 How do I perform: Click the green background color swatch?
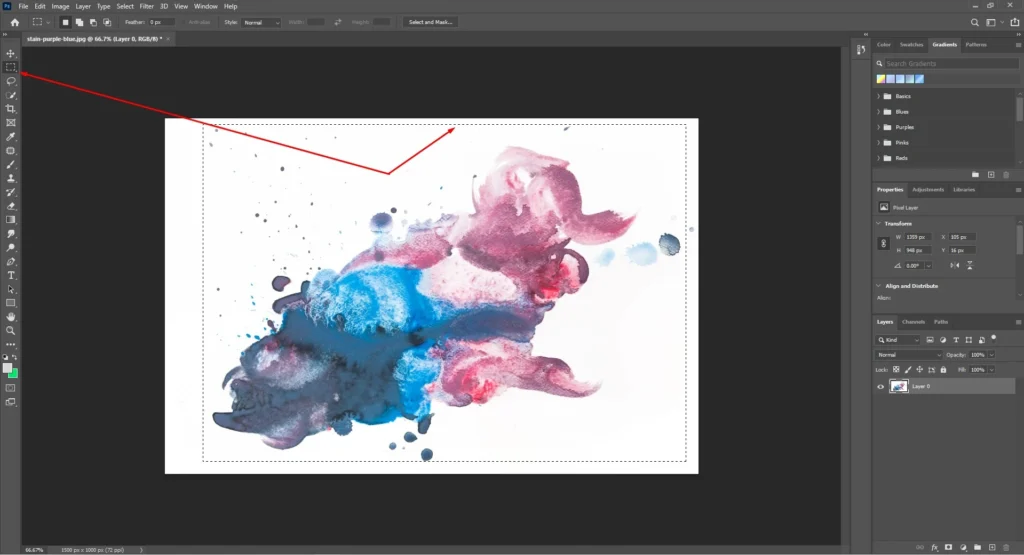14,375
